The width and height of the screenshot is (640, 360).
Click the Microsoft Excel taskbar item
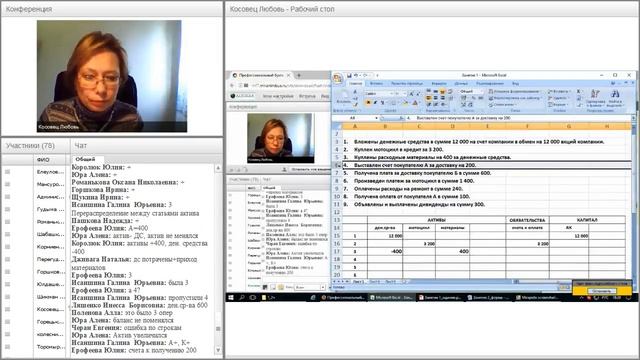(391, 298)
